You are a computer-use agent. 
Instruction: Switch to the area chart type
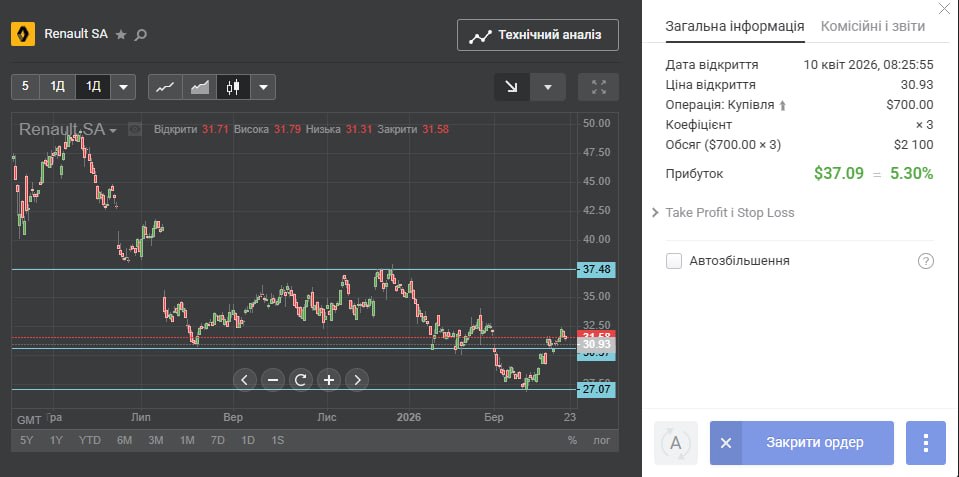pos(200,87)
